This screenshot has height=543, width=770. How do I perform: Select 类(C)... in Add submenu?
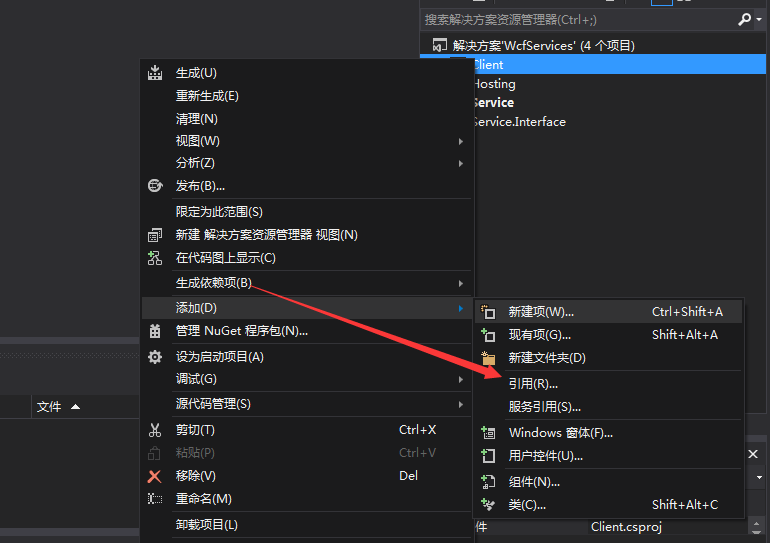pos(608,505)
